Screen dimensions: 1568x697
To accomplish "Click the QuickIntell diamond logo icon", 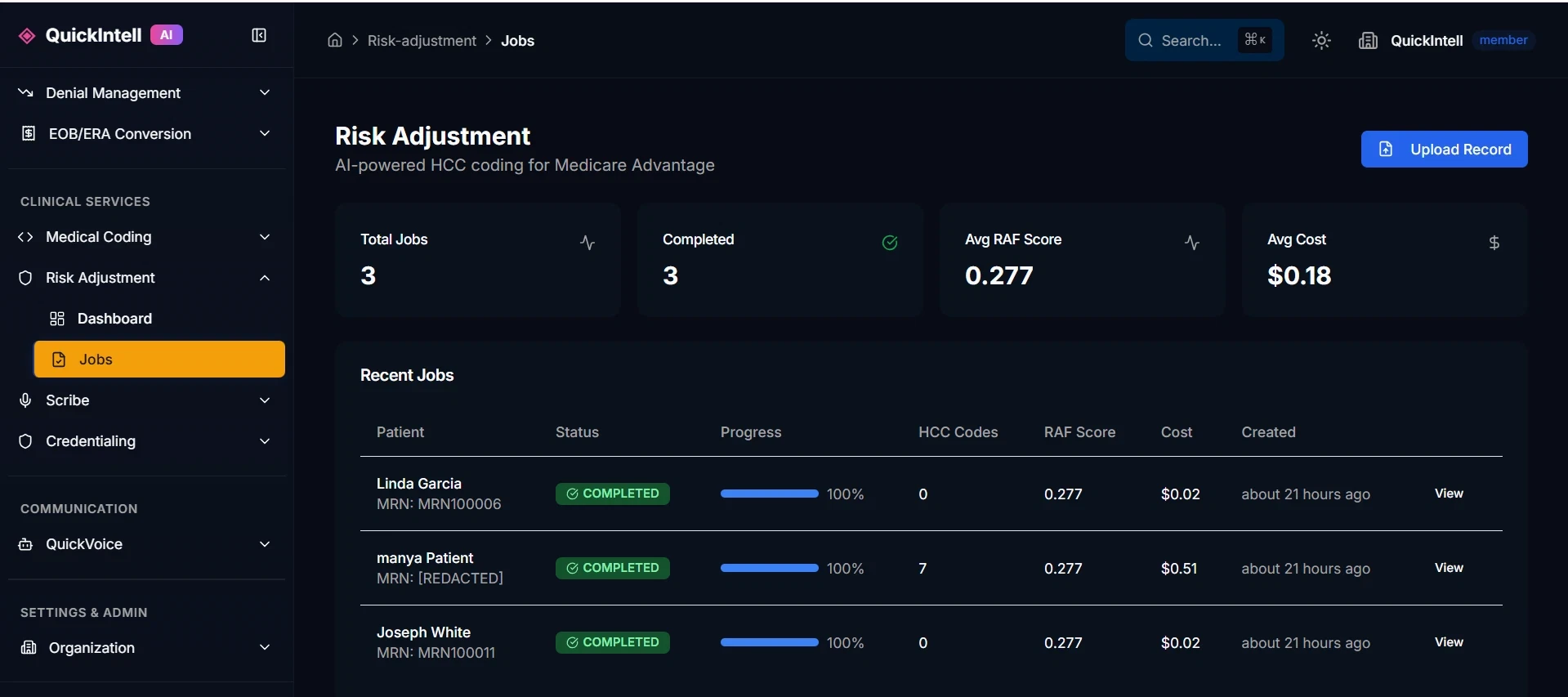I will click(x=27, y=35).
